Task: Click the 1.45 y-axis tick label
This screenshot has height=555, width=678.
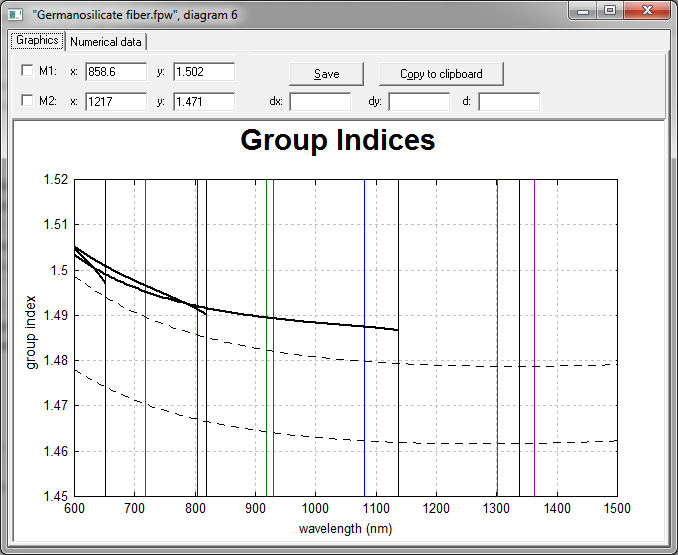Action: pyautogui.click(x=56, y=496)
